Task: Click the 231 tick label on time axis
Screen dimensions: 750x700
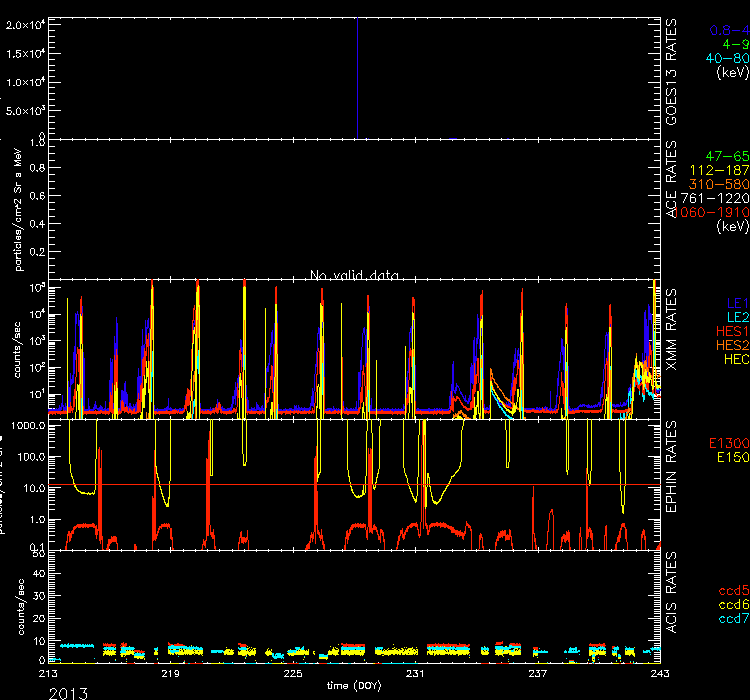Action: [416, 674]
